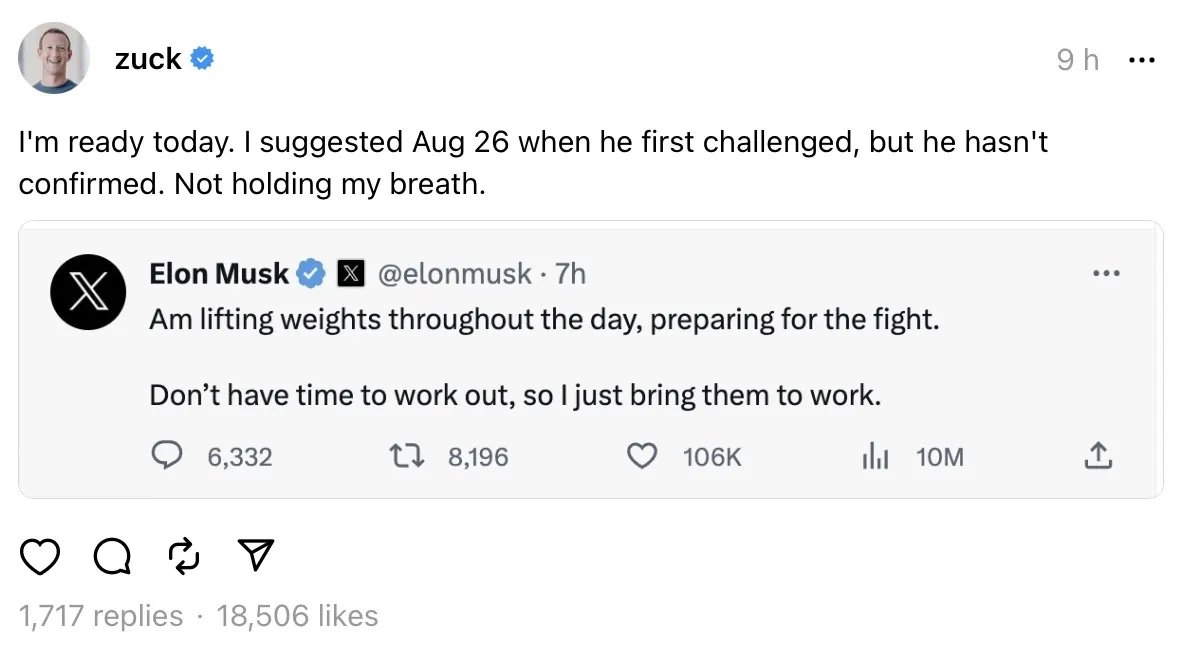
Task: Repost zuck's thread
Action: pyautogui.click(x=183, y=556)
